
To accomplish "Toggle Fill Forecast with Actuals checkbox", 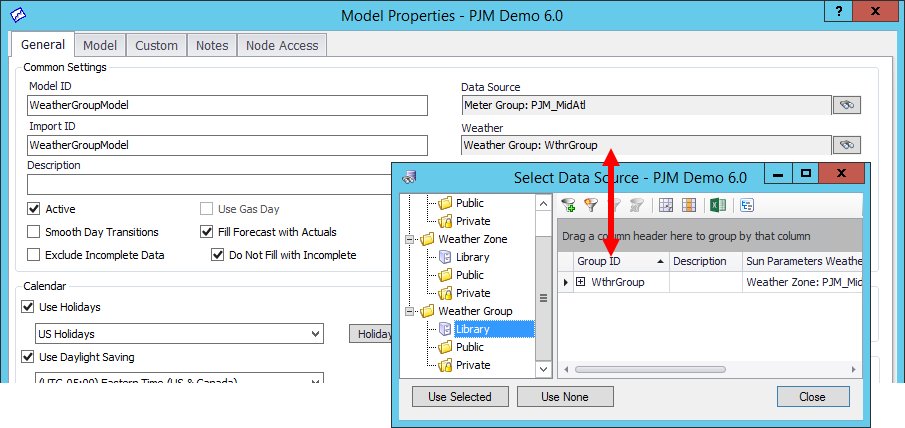I will [x=207, y=232].
